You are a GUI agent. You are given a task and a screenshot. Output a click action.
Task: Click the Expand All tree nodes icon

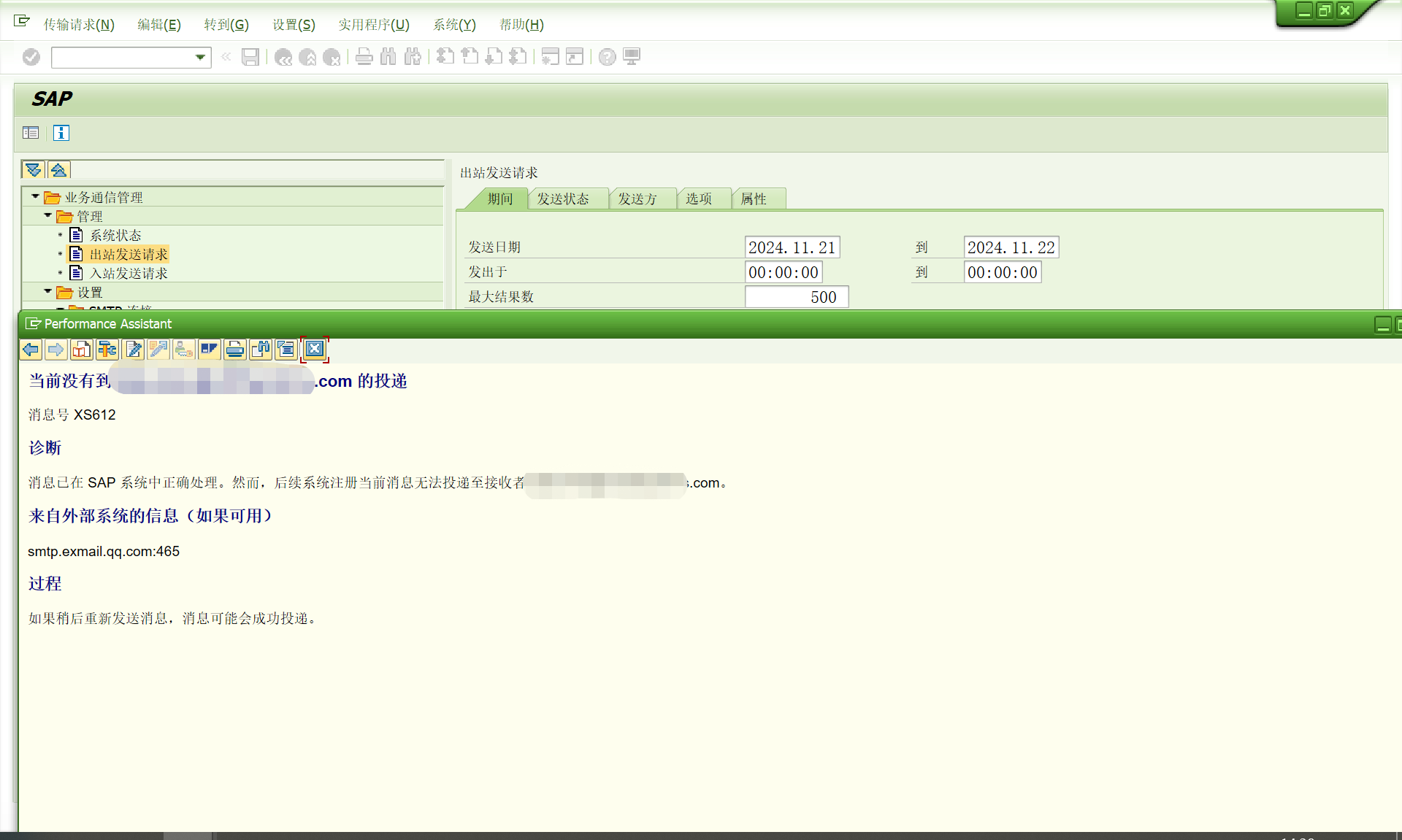pyautogui.click(x=34, y=170)
